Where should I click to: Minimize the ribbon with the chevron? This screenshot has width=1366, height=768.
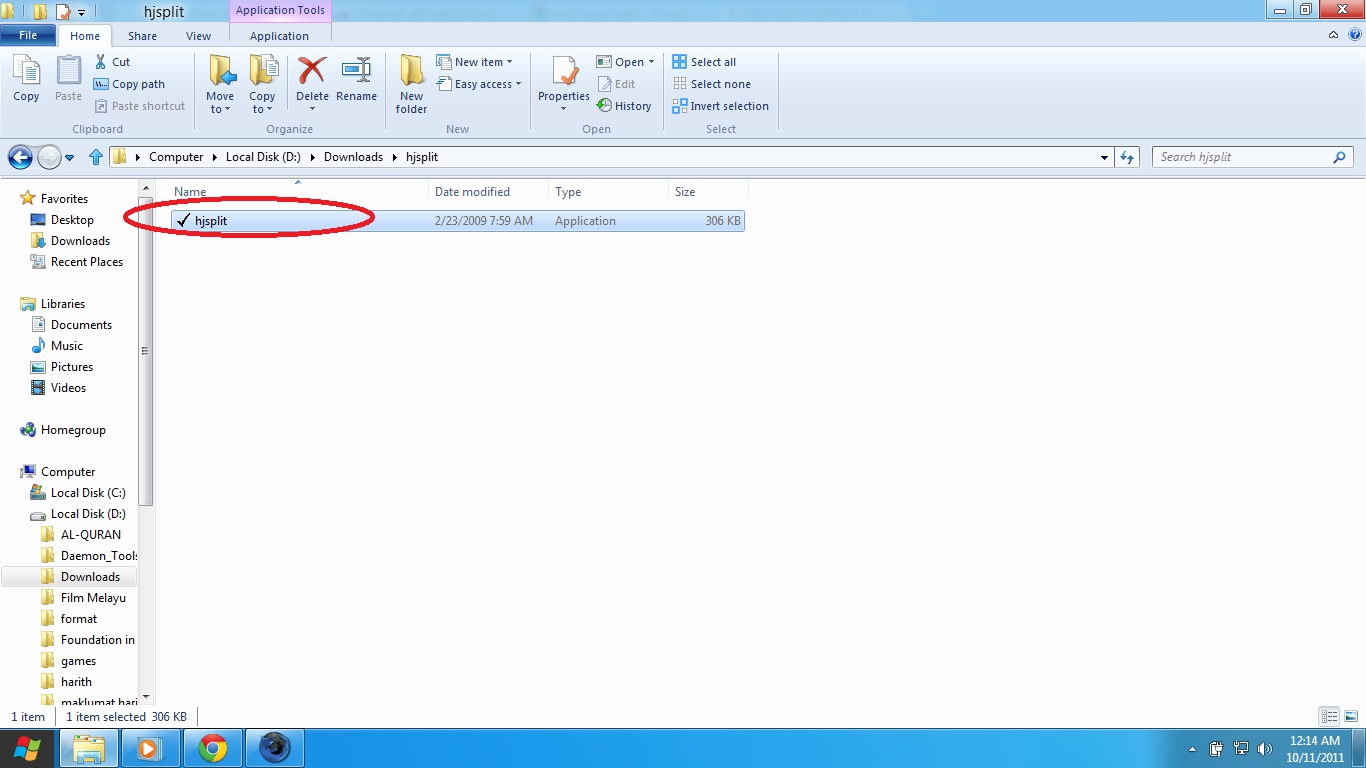[1333, 35]
